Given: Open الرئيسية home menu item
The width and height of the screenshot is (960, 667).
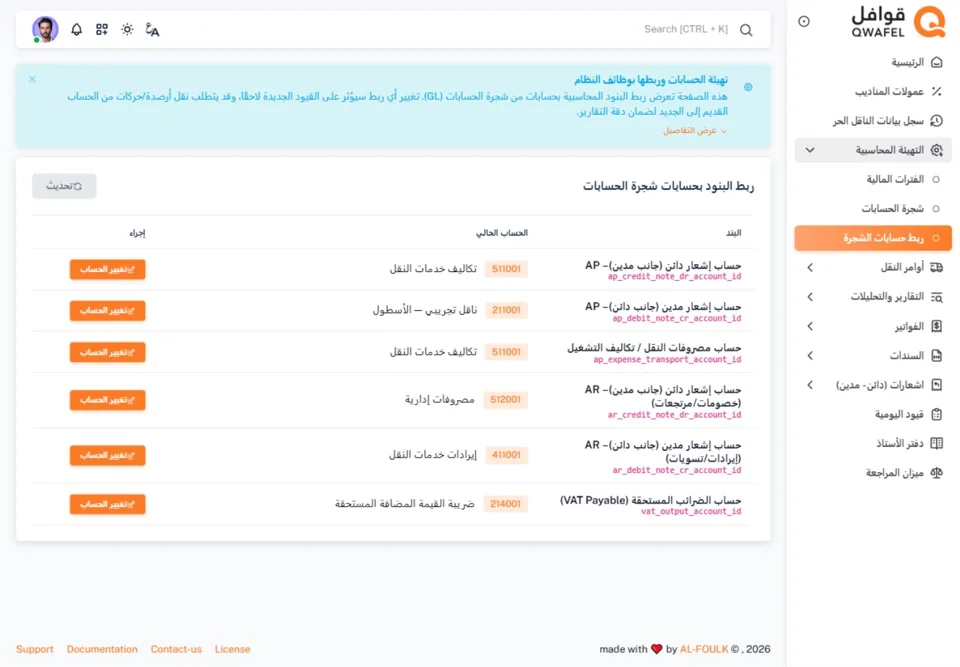Looking at the screenshot, I should pyautogui.click(x=873, y=62).
